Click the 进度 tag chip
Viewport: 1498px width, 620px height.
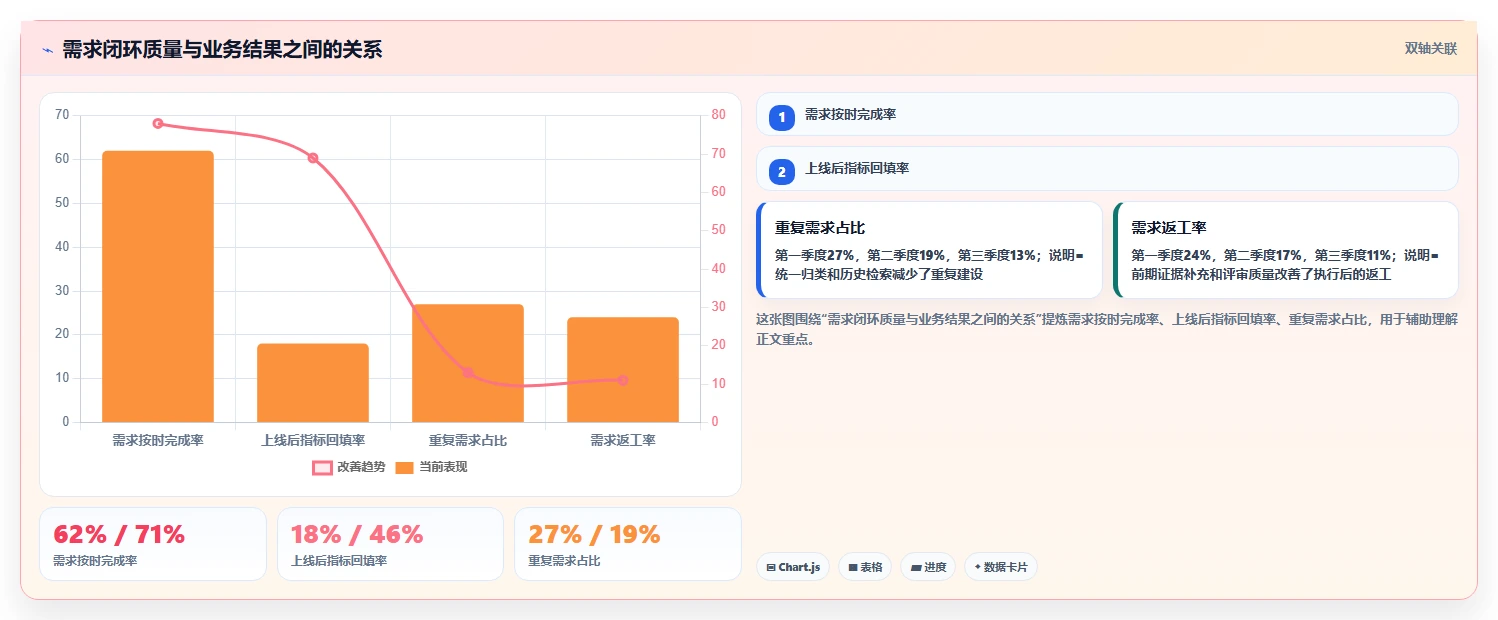coord(929,567)
